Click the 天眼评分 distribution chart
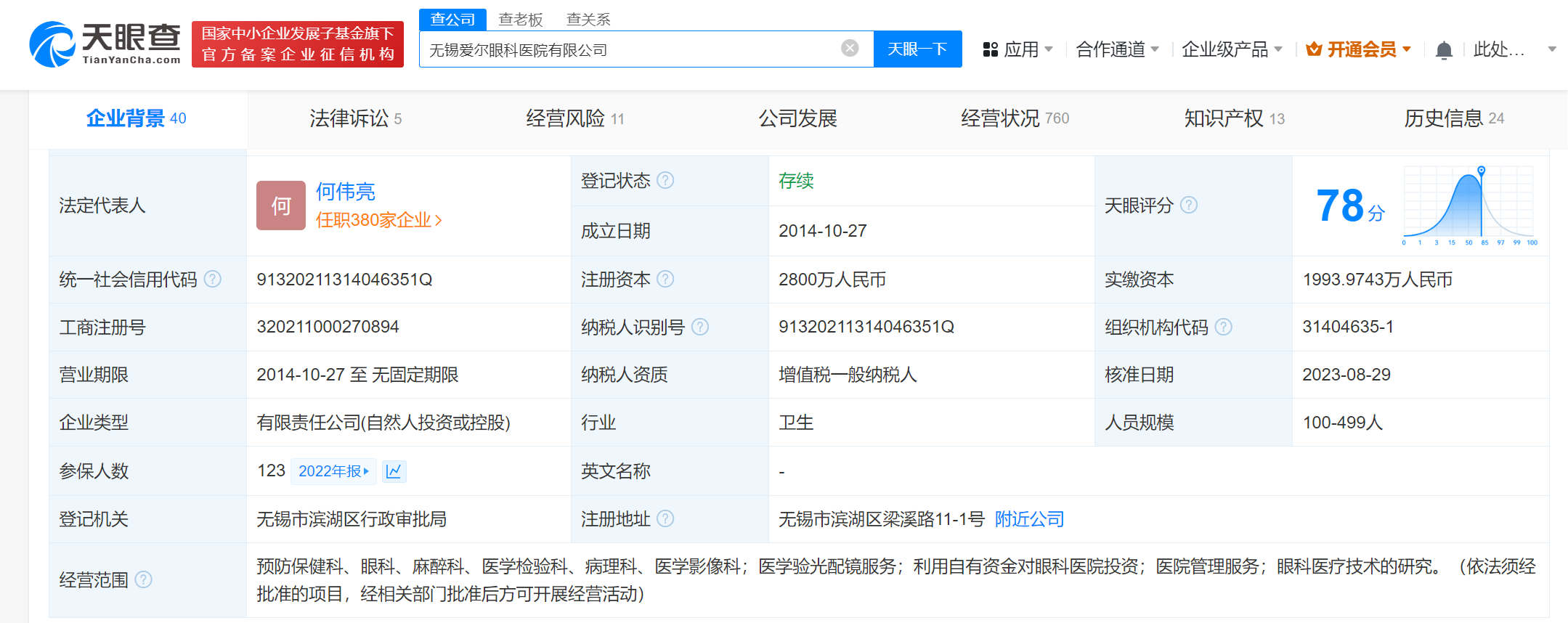The width and height of the screenshot is (1568, 623). (x=1469, y=207)
